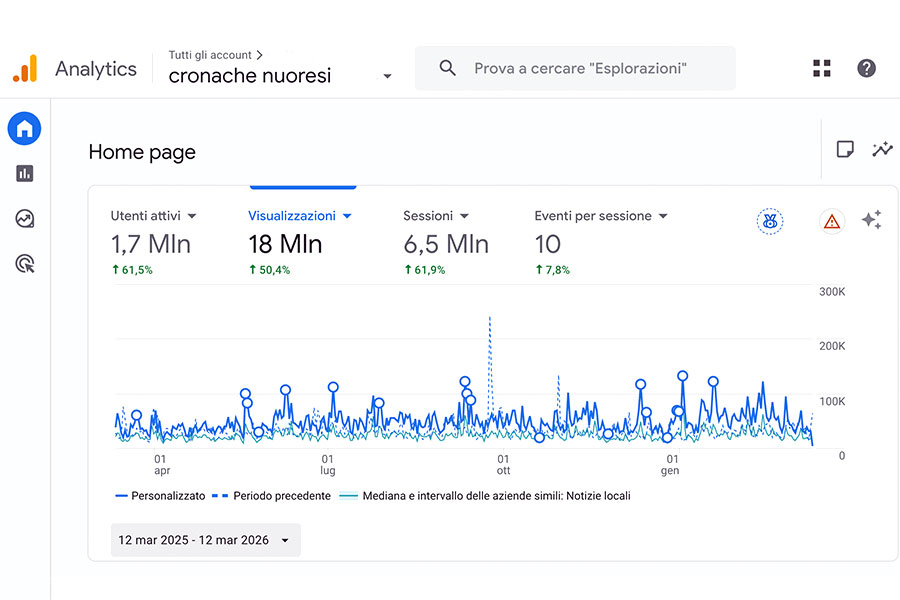Expand the Sessioni metric dropdown
900x600 pixels.
(x=464, y=216)
